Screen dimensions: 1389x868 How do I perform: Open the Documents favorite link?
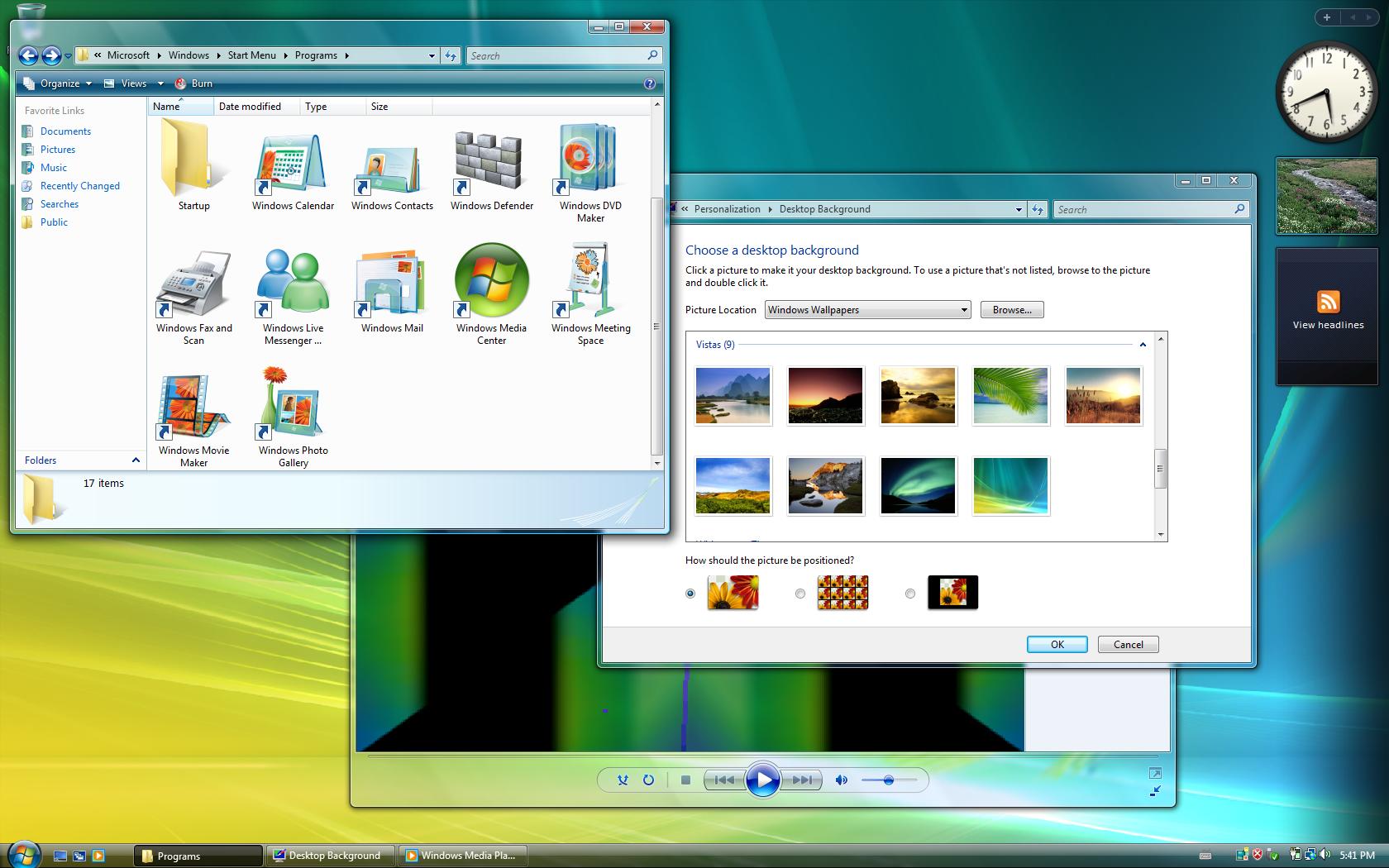click(65, 131)
